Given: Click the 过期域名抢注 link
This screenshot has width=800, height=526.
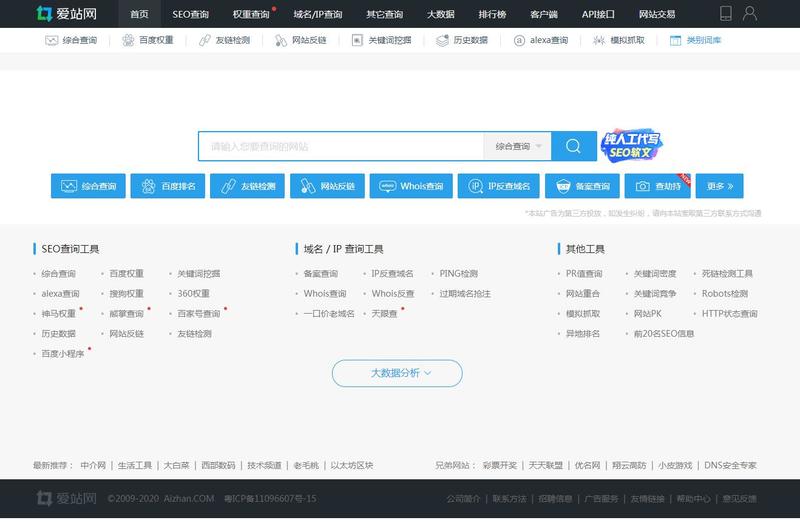Looking at the screenshot, I should 465,294.
